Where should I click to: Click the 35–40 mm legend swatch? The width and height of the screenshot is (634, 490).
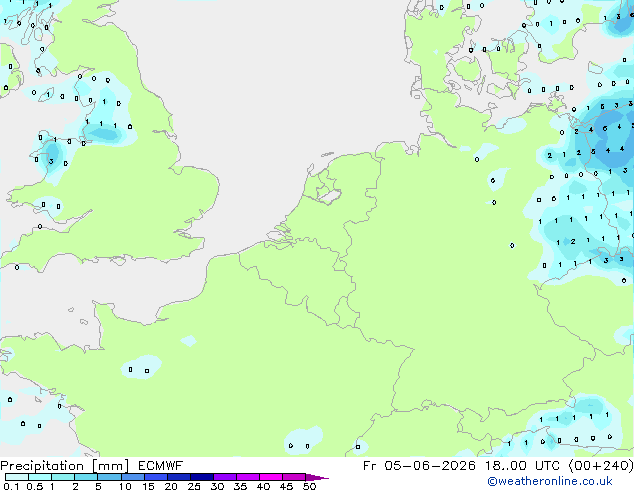(x=247, y=477)
